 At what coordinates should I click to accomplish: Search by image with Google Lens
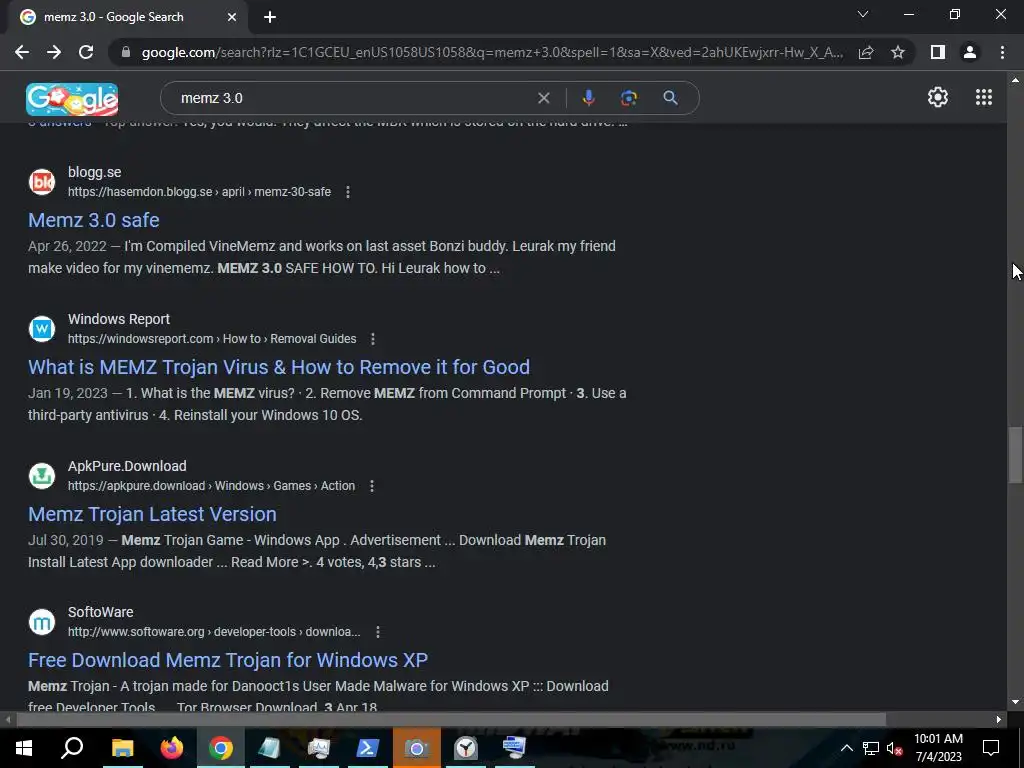[x=628, y=98]
